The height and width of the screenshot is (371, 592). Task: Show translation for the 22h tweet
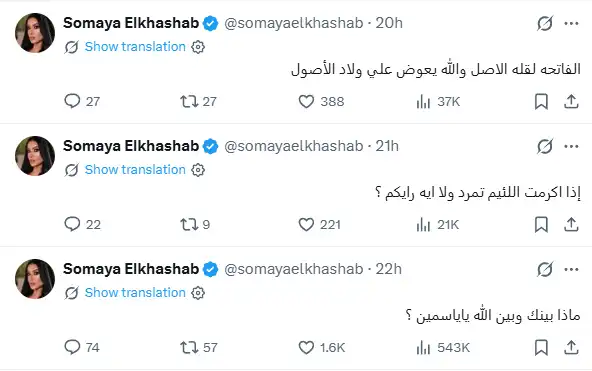(135, 293)
